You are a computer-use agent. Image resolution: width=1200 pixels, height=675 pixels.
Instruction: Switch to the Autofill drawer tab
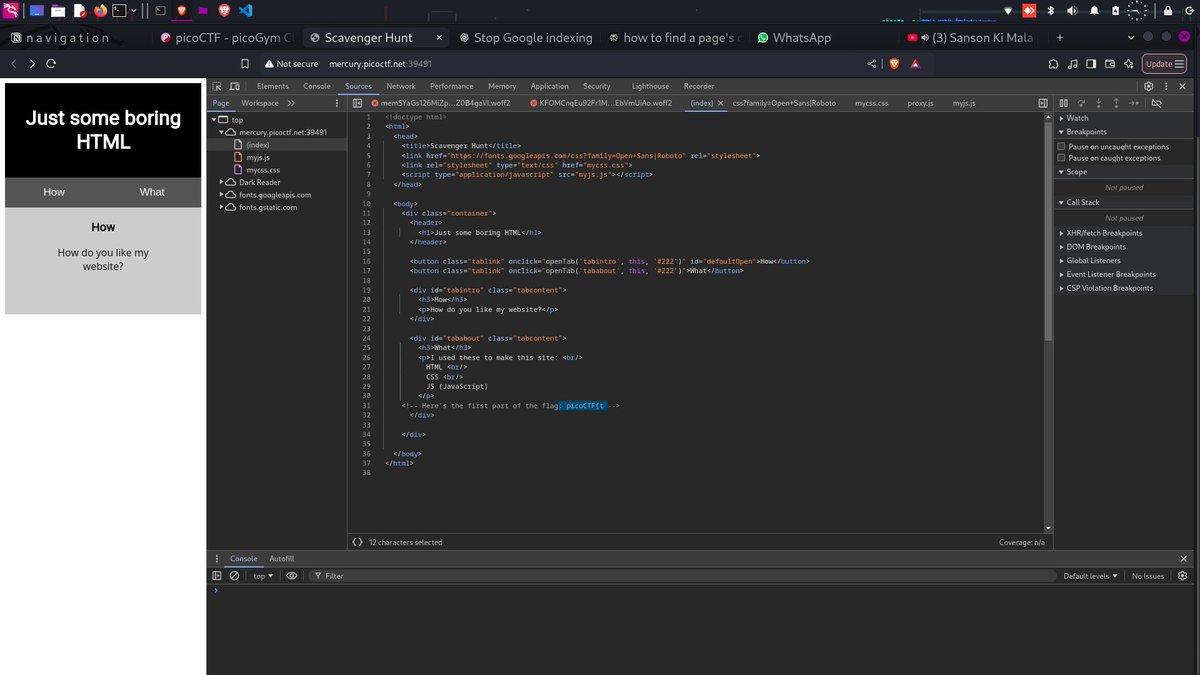click(282, 559)
